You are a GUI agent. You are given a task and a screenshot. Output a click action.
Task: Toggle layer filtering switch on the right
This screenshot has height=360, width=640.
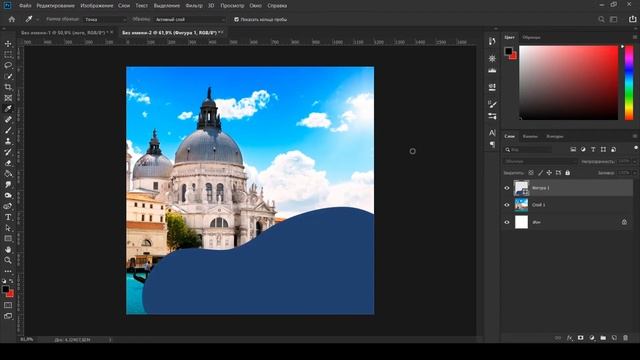tap(636, 148)
